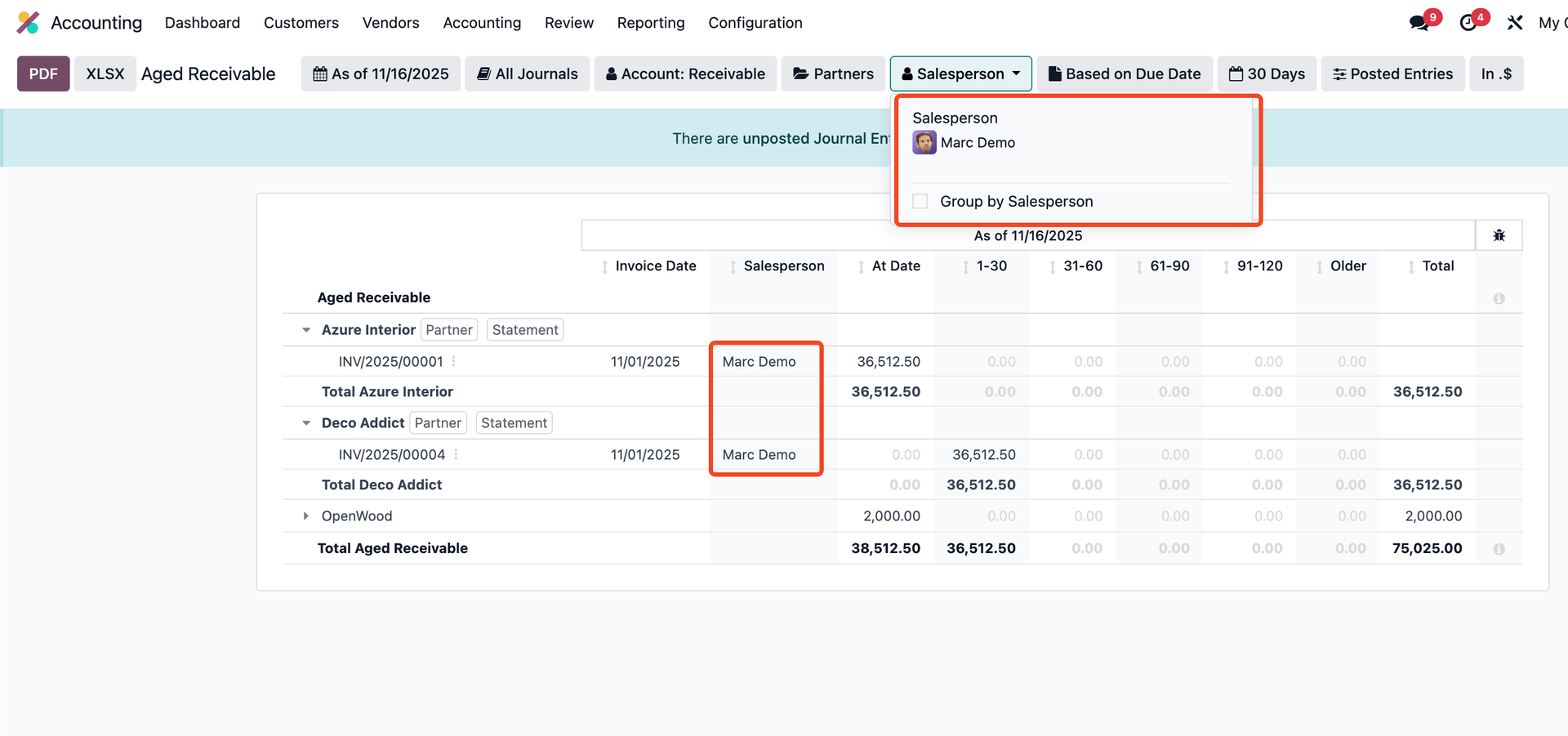Select Marc Demo in the Salesperson dropdown
This screenshot has height=736, width=1568.
click(978, 142)
